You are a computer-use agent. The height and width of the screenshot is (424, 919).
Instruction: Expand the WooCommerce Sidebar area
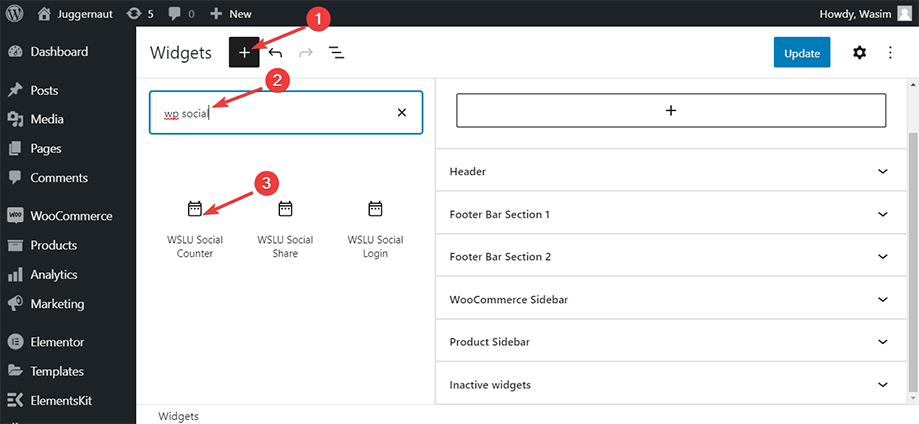click(671, 300)
